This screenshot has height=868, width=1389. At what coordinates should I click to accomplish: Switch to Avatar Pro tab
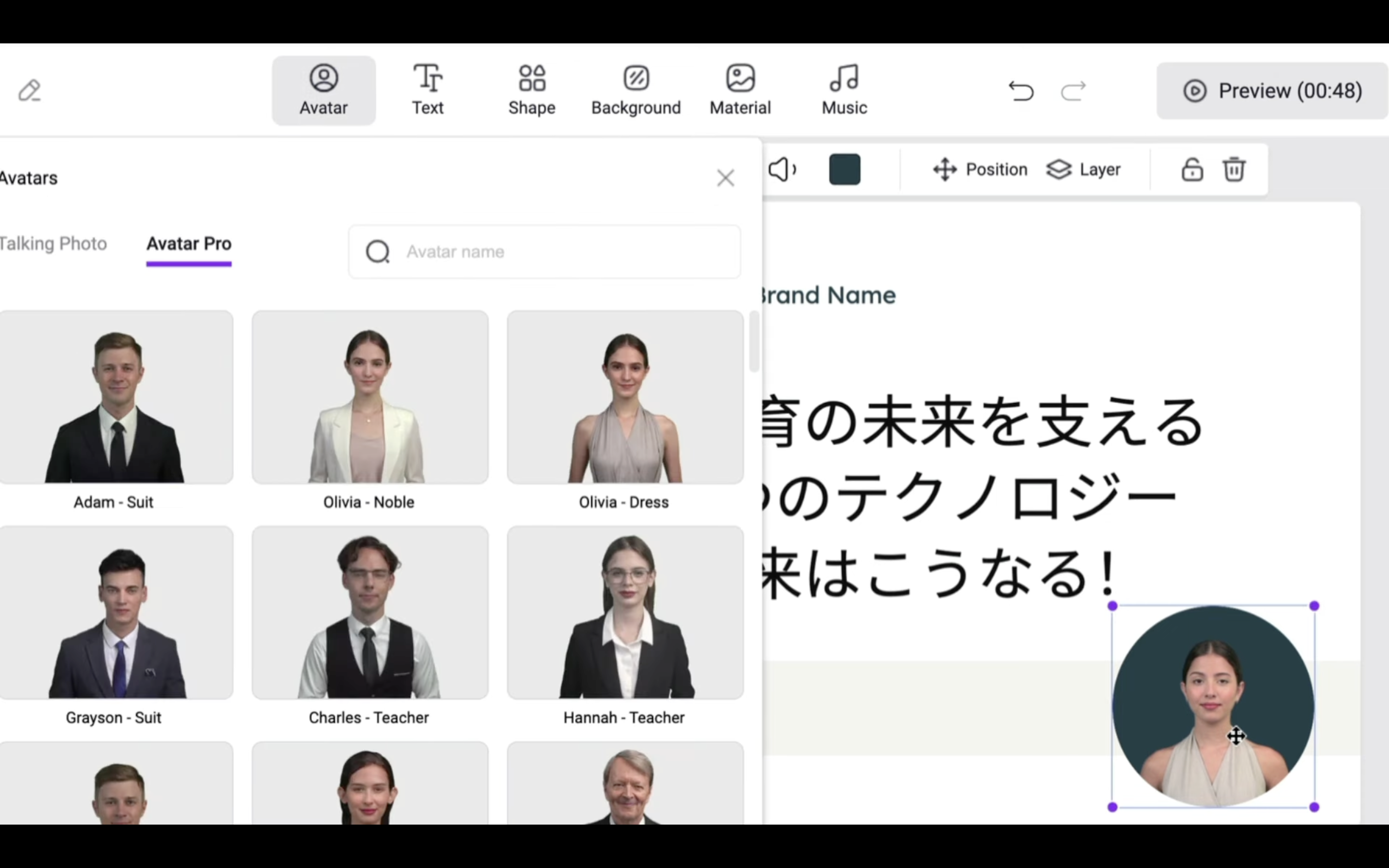(189, 244)
